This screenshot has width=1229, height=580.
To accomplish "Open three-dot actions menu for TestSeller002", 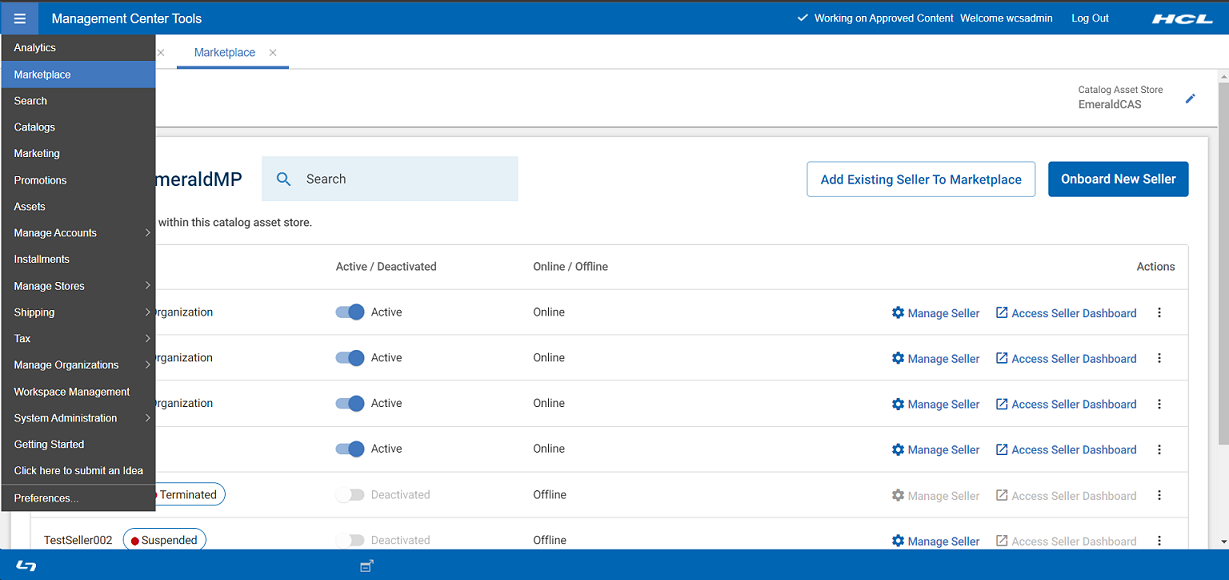I will tap(1159, 541).
